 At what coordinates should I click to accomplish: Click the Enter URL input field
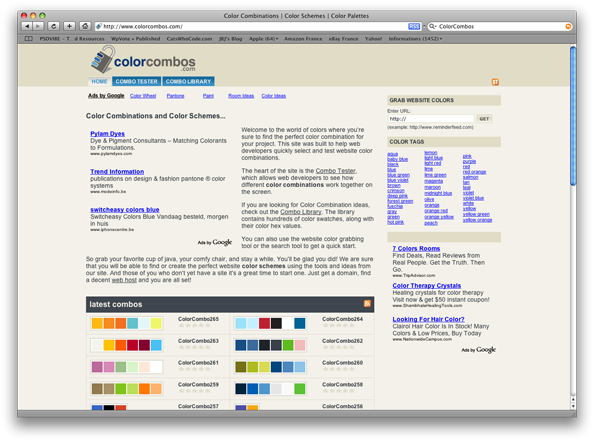tap(431, 119)
